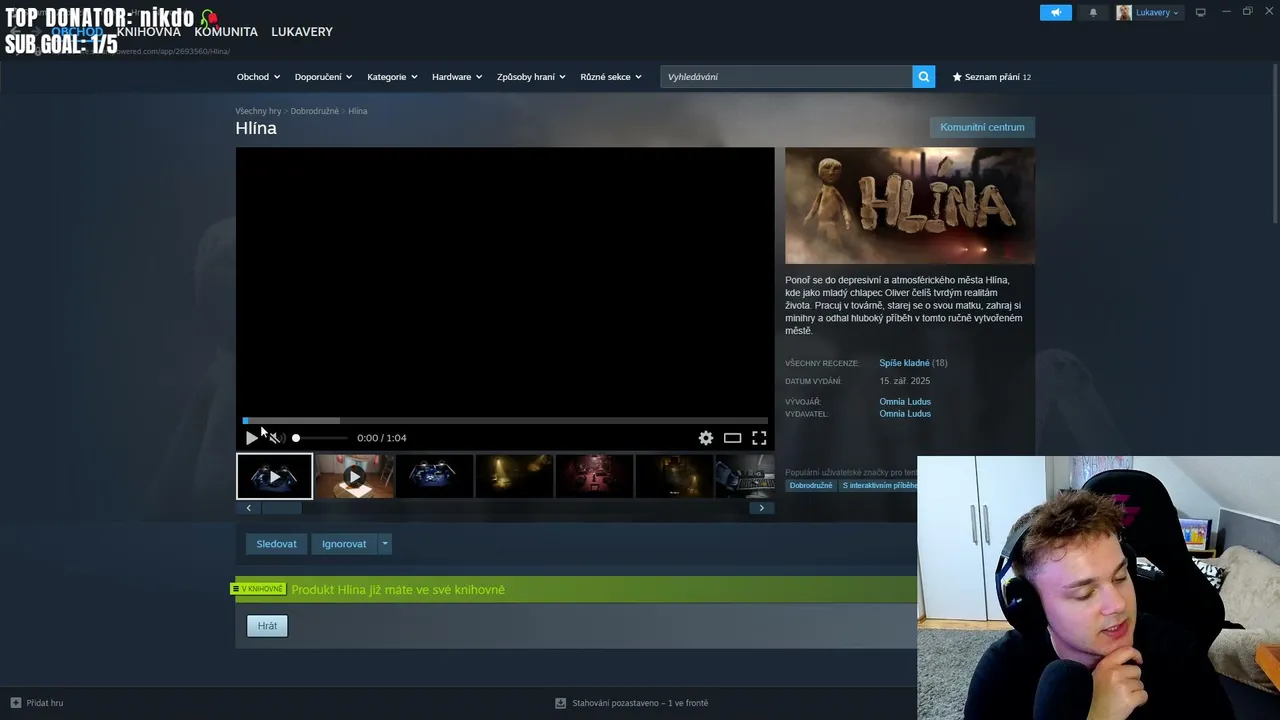
Task: Open the Hardware dropdown
Action: pos(457,77)
